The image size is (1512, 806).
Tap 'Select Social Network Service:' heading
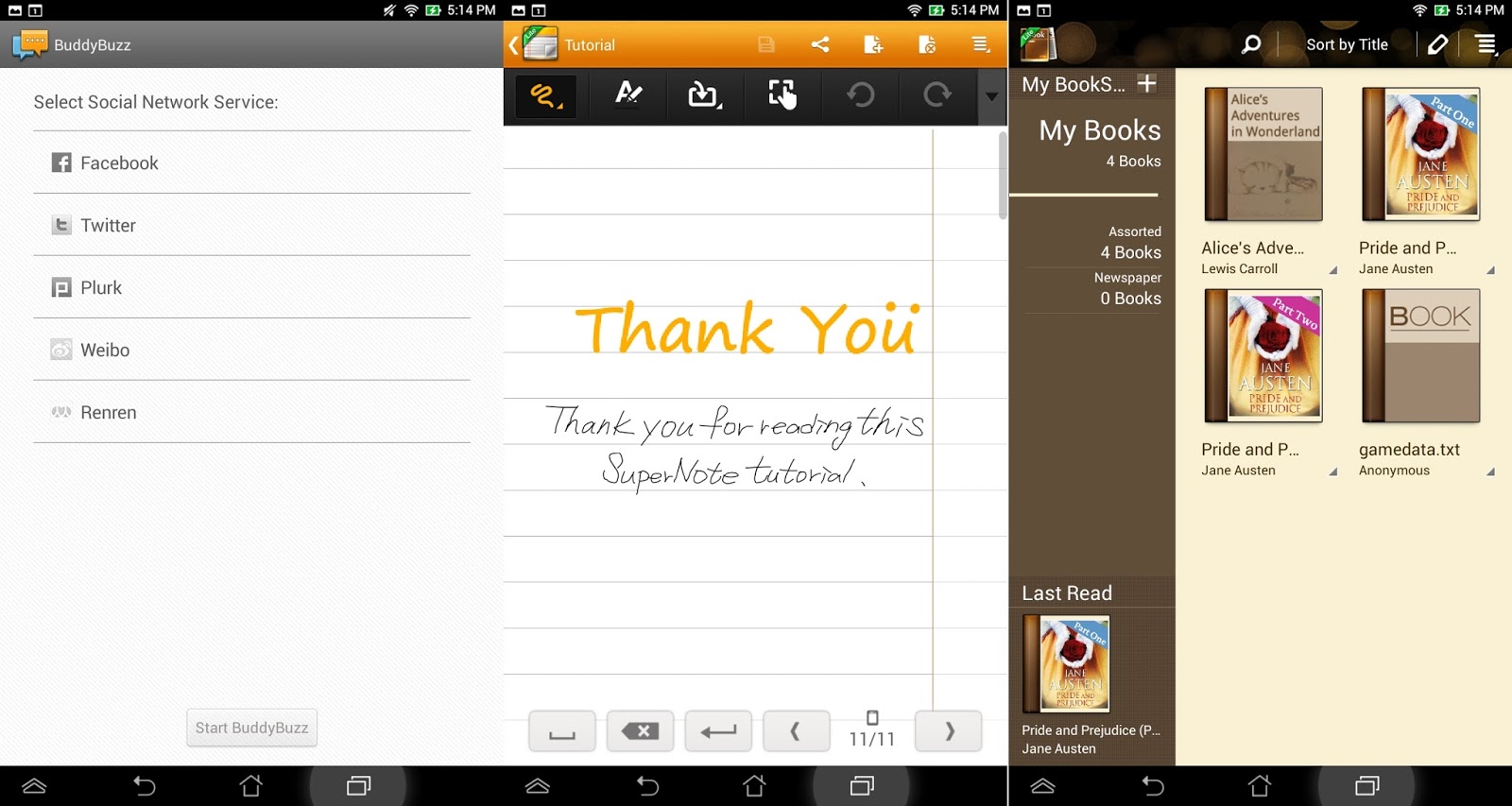156,102
